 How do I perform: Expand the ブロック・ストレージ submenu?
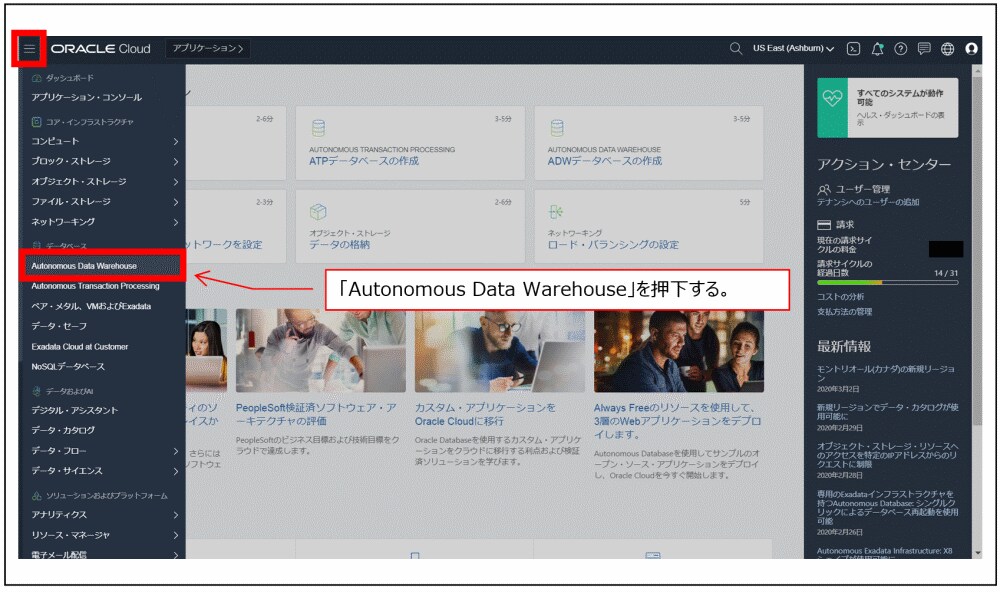105,161
